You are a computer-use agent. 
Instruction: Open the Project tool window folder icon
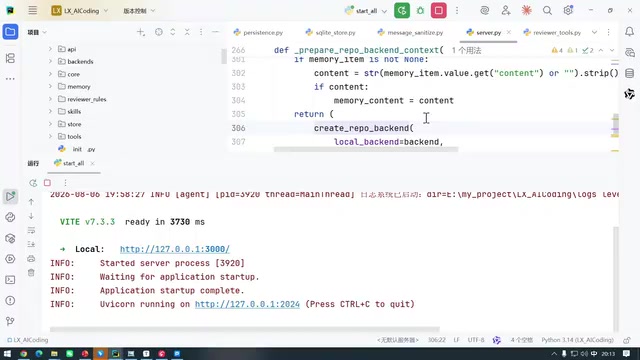[10, 32]
